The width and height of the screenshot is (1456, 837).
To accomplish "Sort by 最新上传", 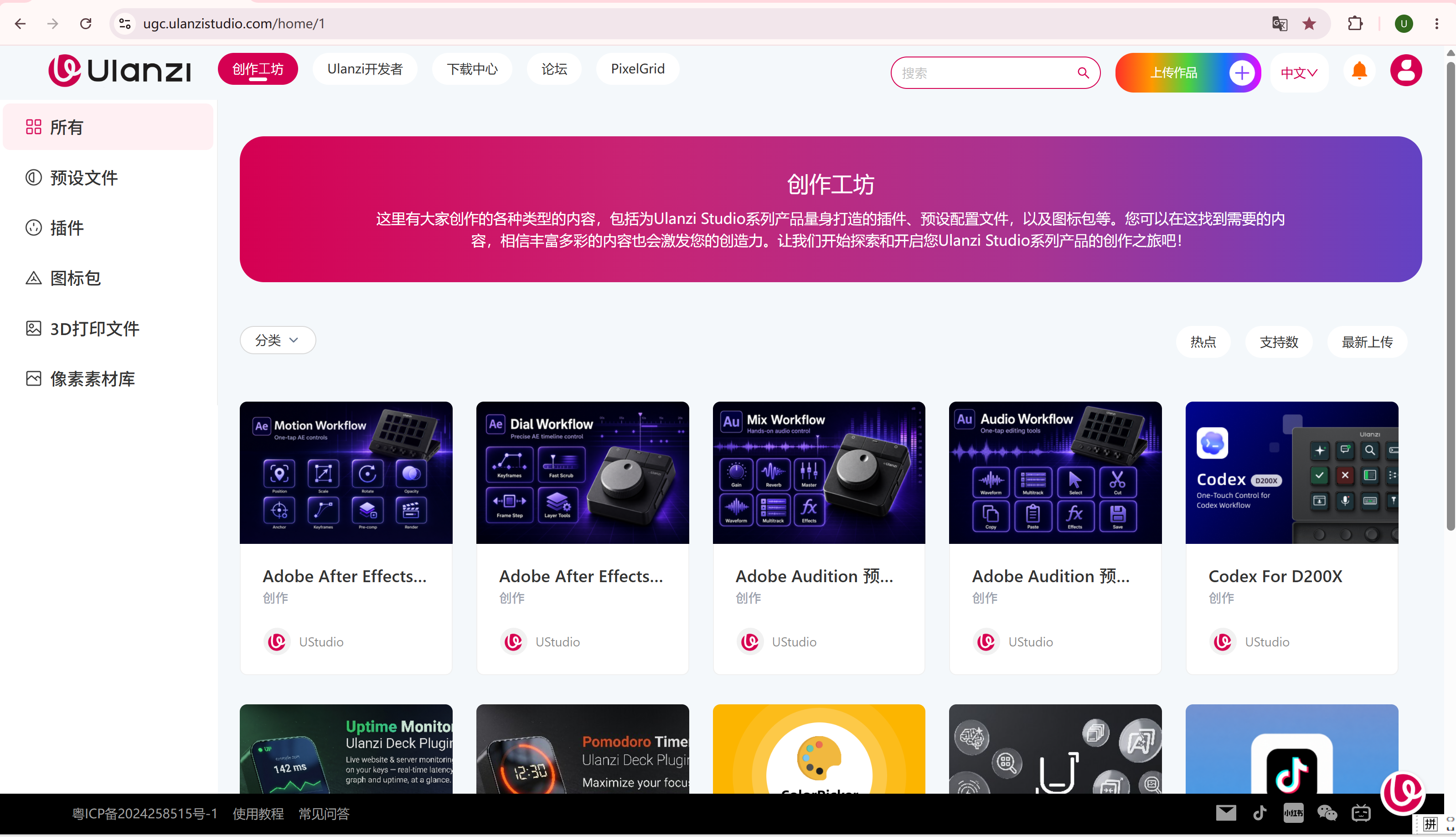I will pos(1367,342).
